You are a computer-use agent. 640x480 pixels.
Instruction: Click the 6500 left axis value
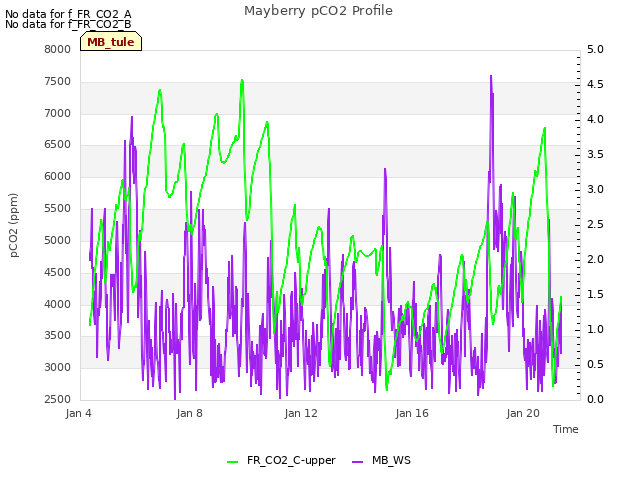tap(58, 144)
